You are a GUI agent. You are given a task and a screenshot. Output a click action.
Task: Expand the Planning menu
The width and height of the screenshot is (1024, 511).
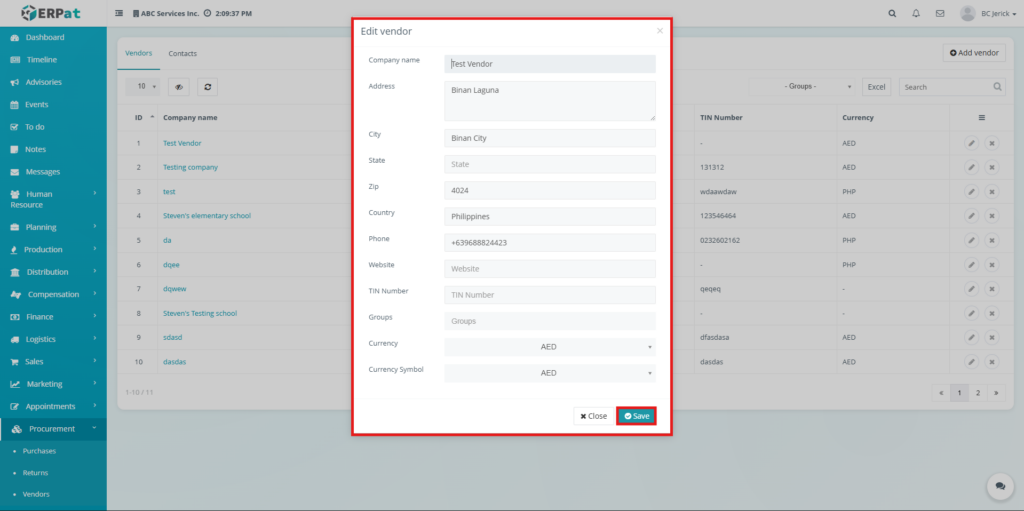tap(53, 227)
